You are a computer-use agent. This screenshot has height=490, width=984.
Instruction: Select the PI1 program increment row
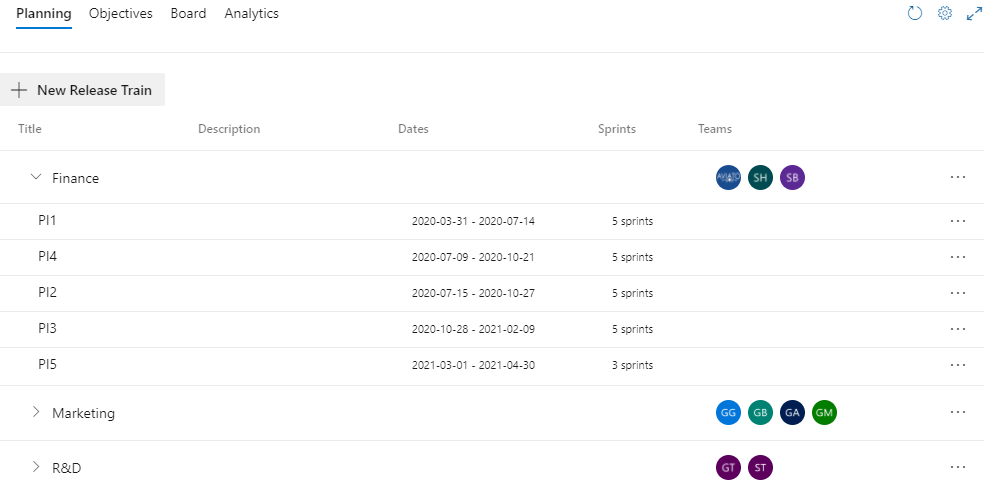pyautogui.click(x=48, y=221)
